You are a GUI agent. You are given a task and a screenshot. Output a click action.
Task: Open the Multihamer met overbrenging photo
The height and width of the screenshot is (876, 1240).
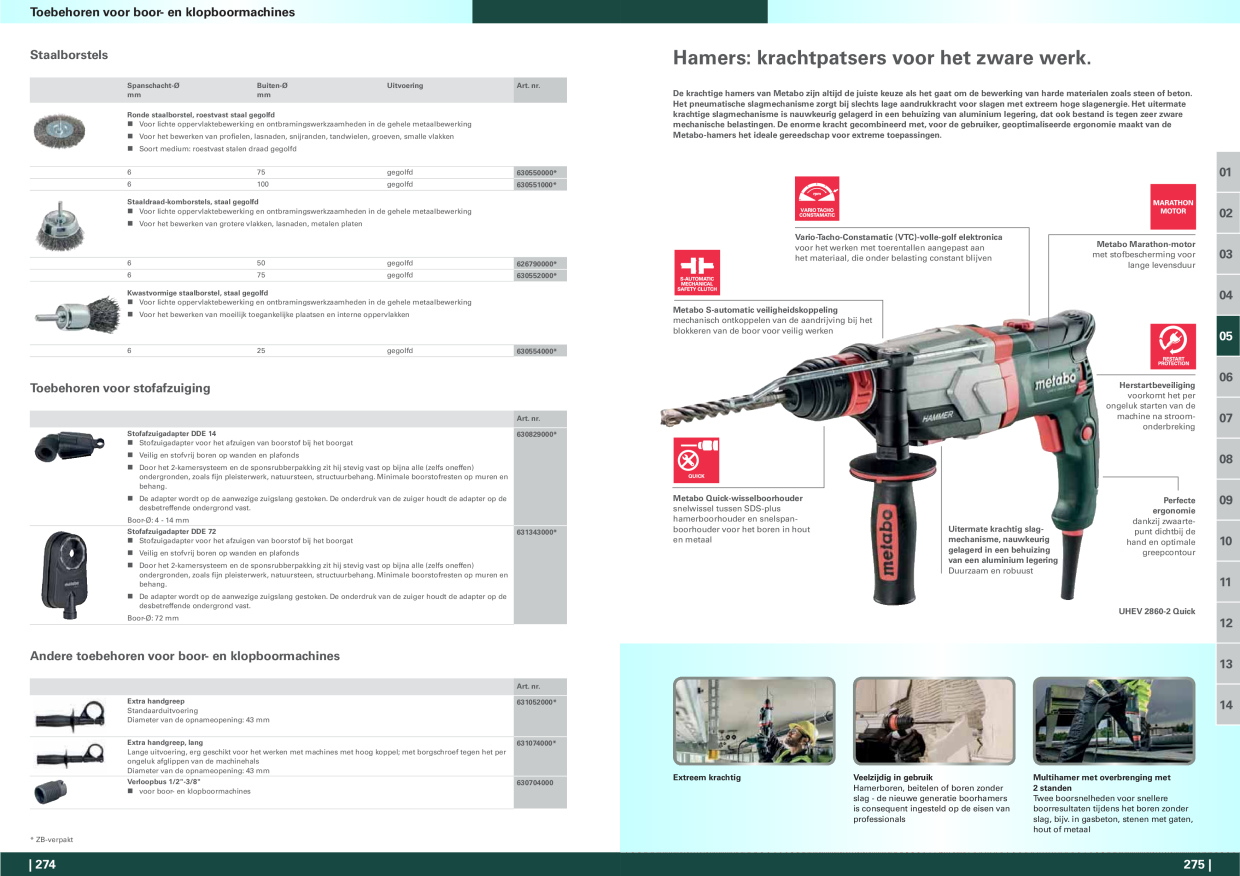click(x=1114, y=721)
